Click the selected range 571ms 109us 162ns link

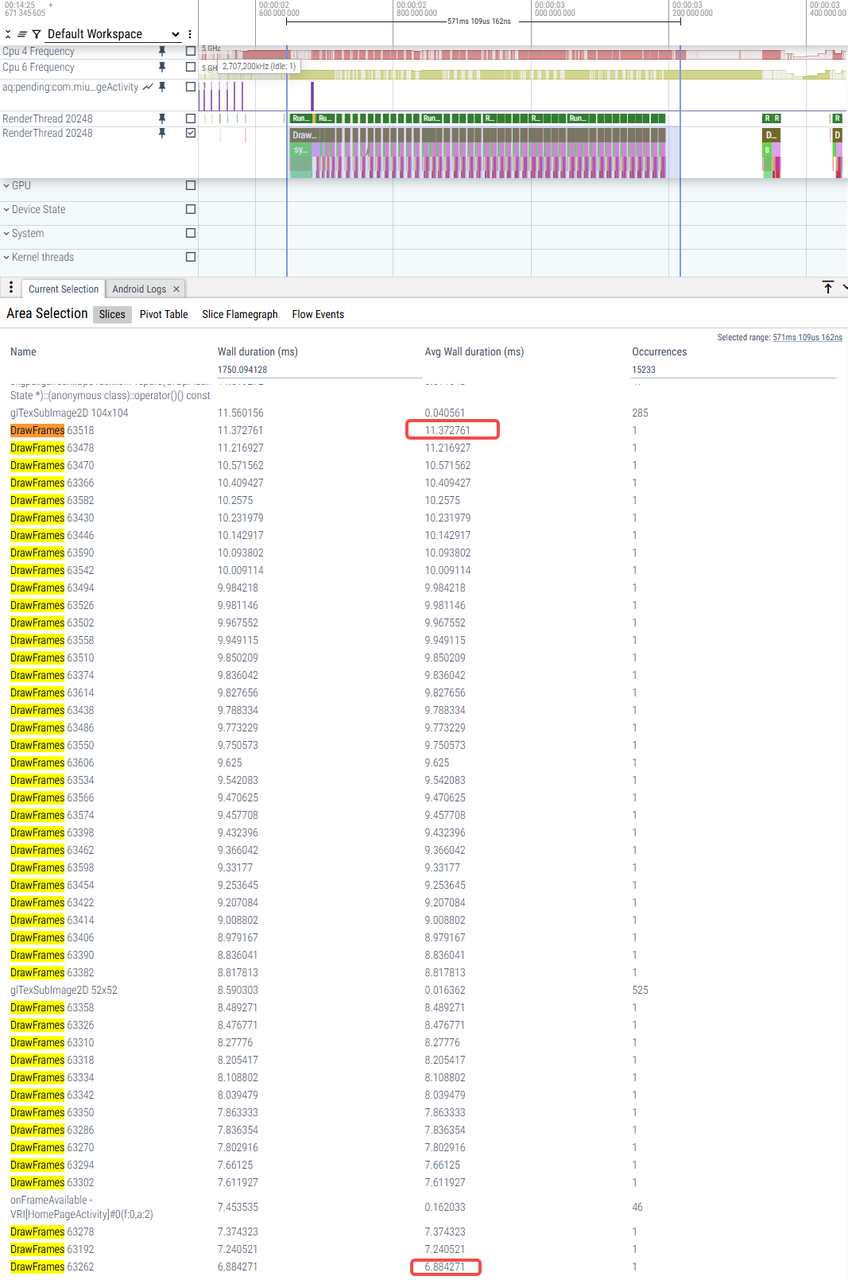coord(808,338)
